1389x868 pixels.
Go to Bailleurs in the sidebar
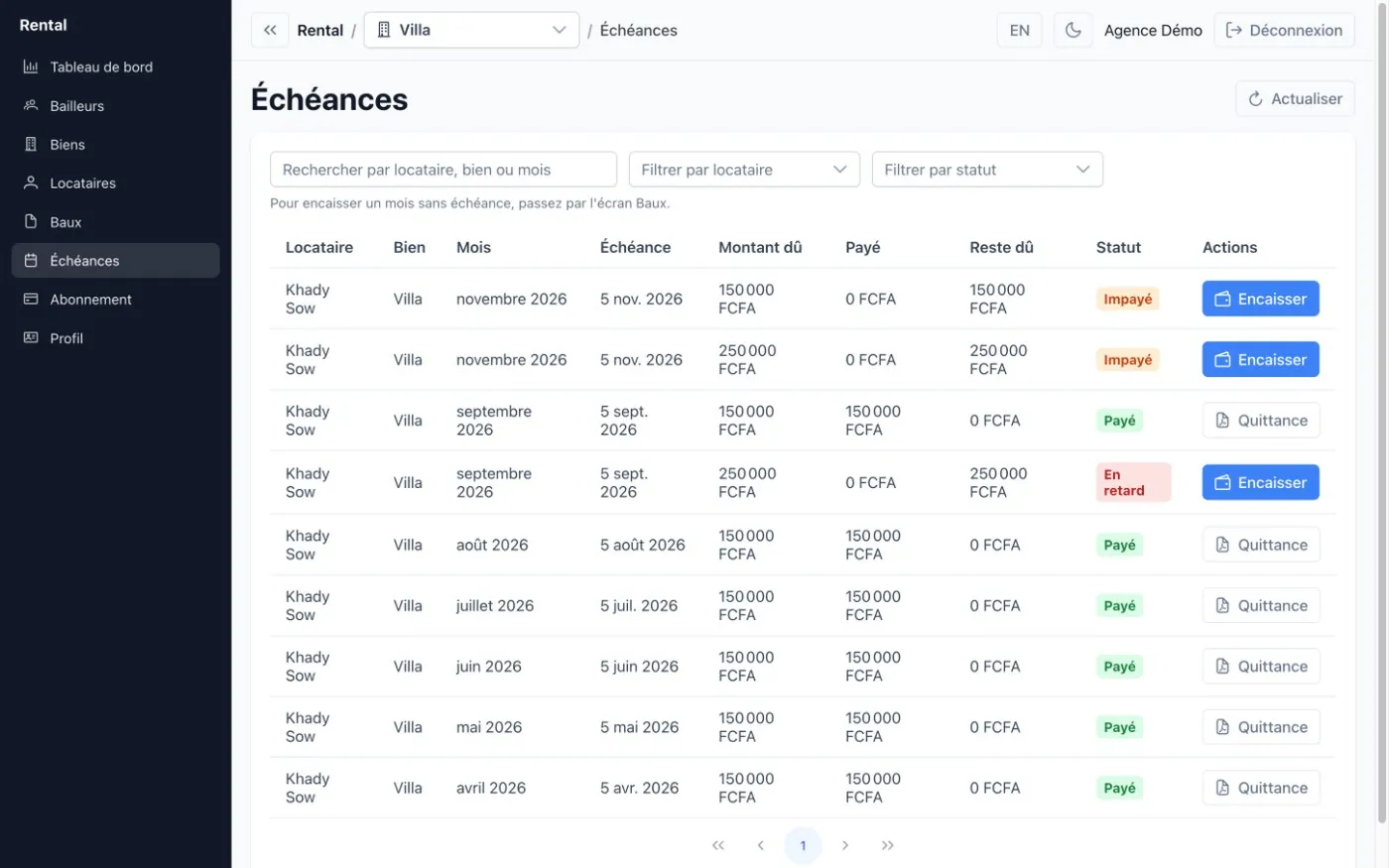(115, 106)
